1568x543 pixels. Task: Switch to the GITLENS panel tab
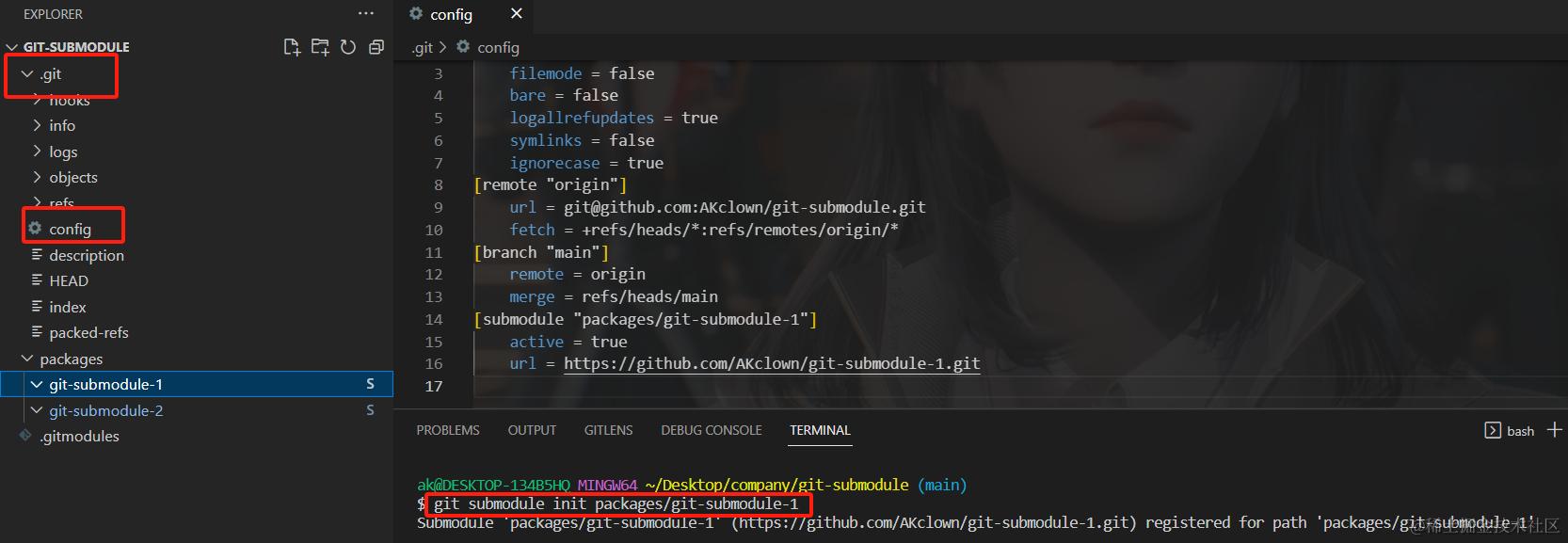[x=608, y=430]
